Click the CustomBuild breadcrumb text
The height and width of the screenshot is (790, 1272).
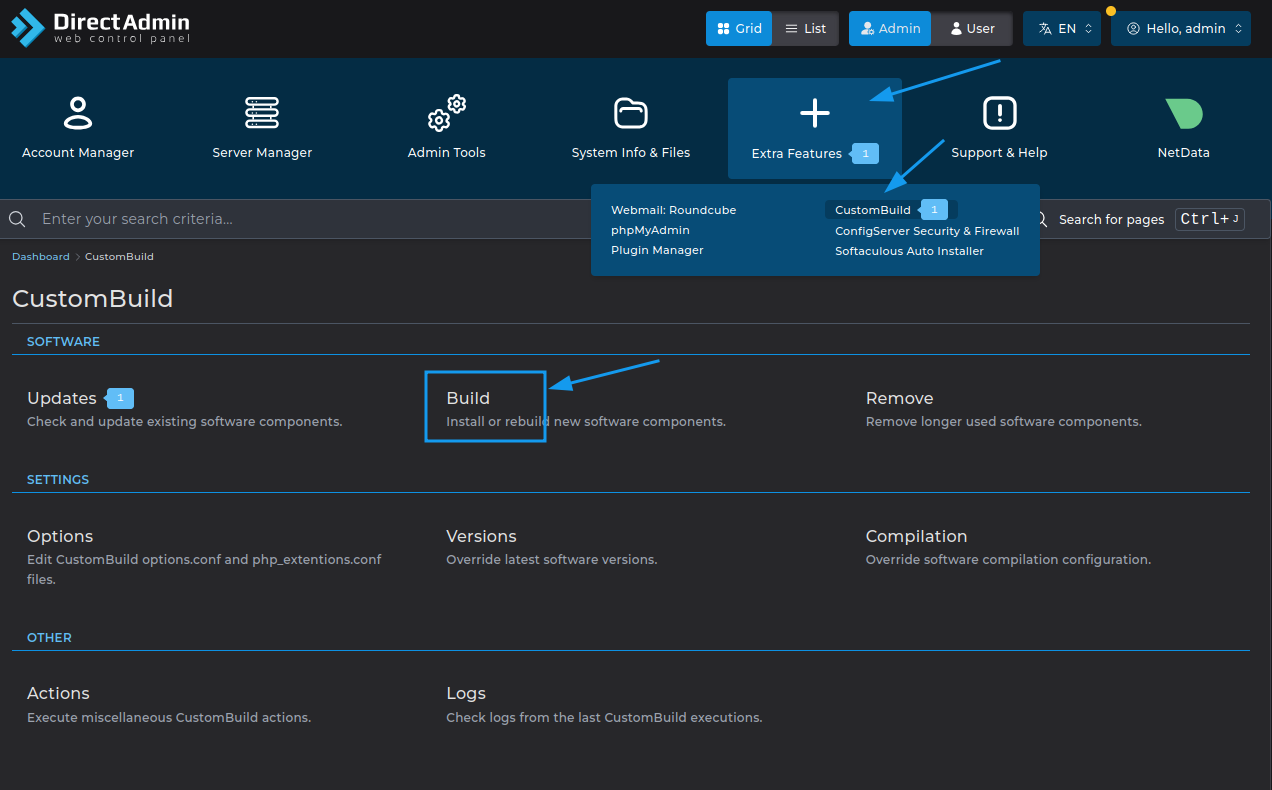119,257
